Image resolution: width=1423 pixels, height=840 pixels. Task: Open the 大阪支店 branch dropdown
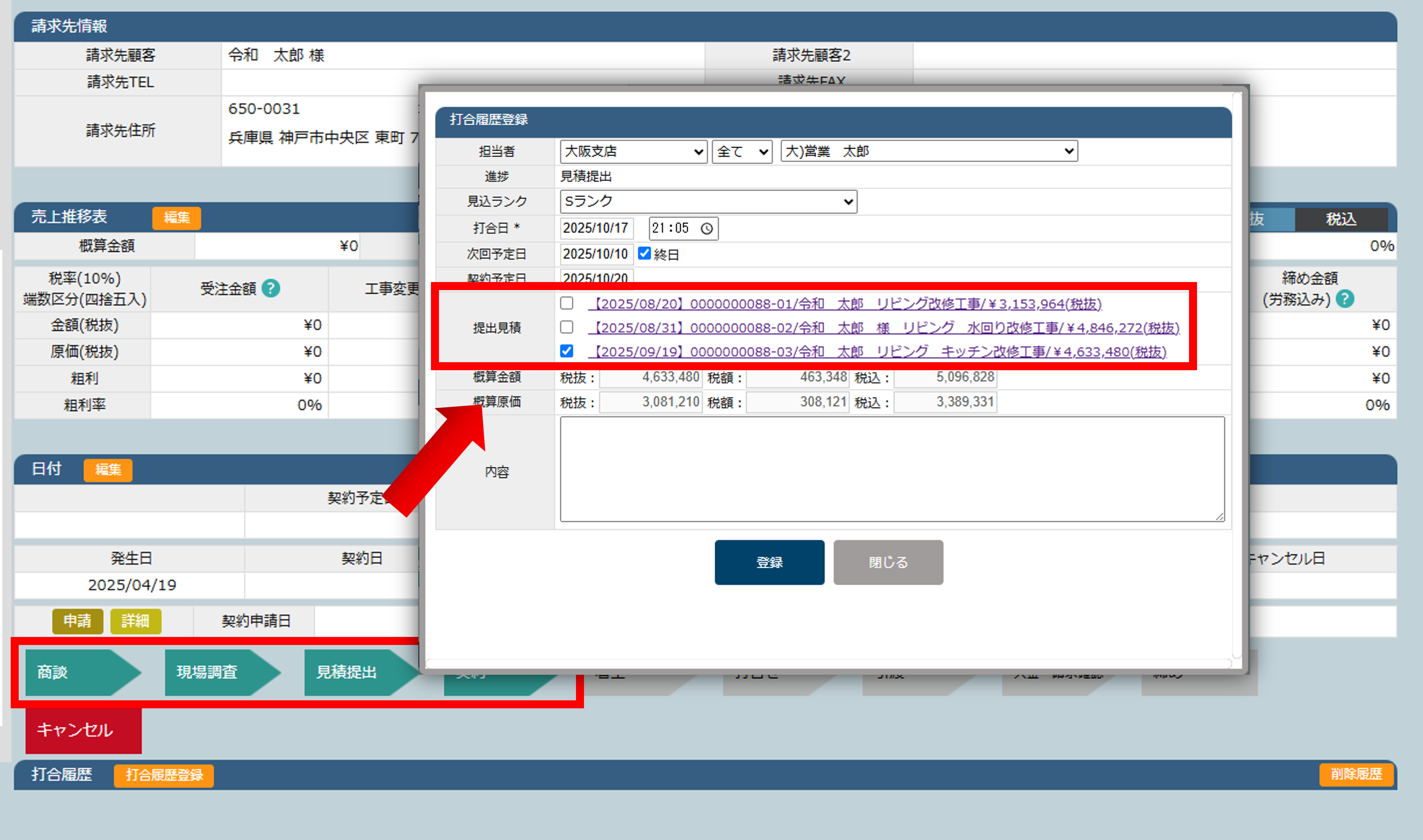633,152
